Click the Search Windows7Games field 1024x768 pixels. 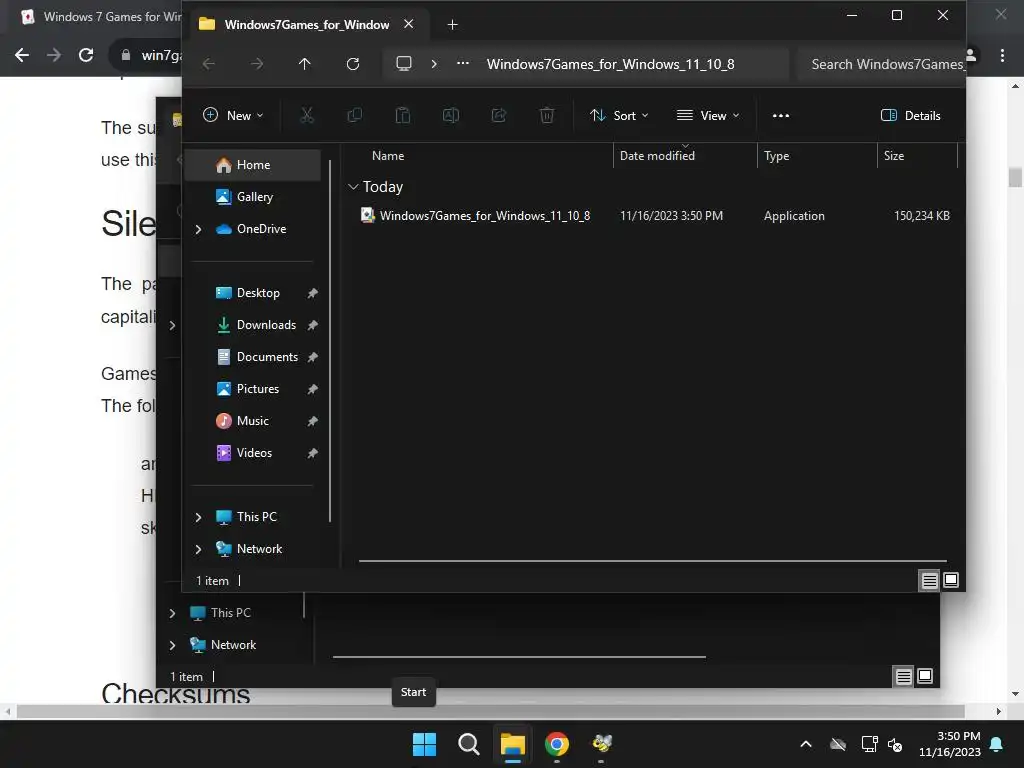coord(882,64)
